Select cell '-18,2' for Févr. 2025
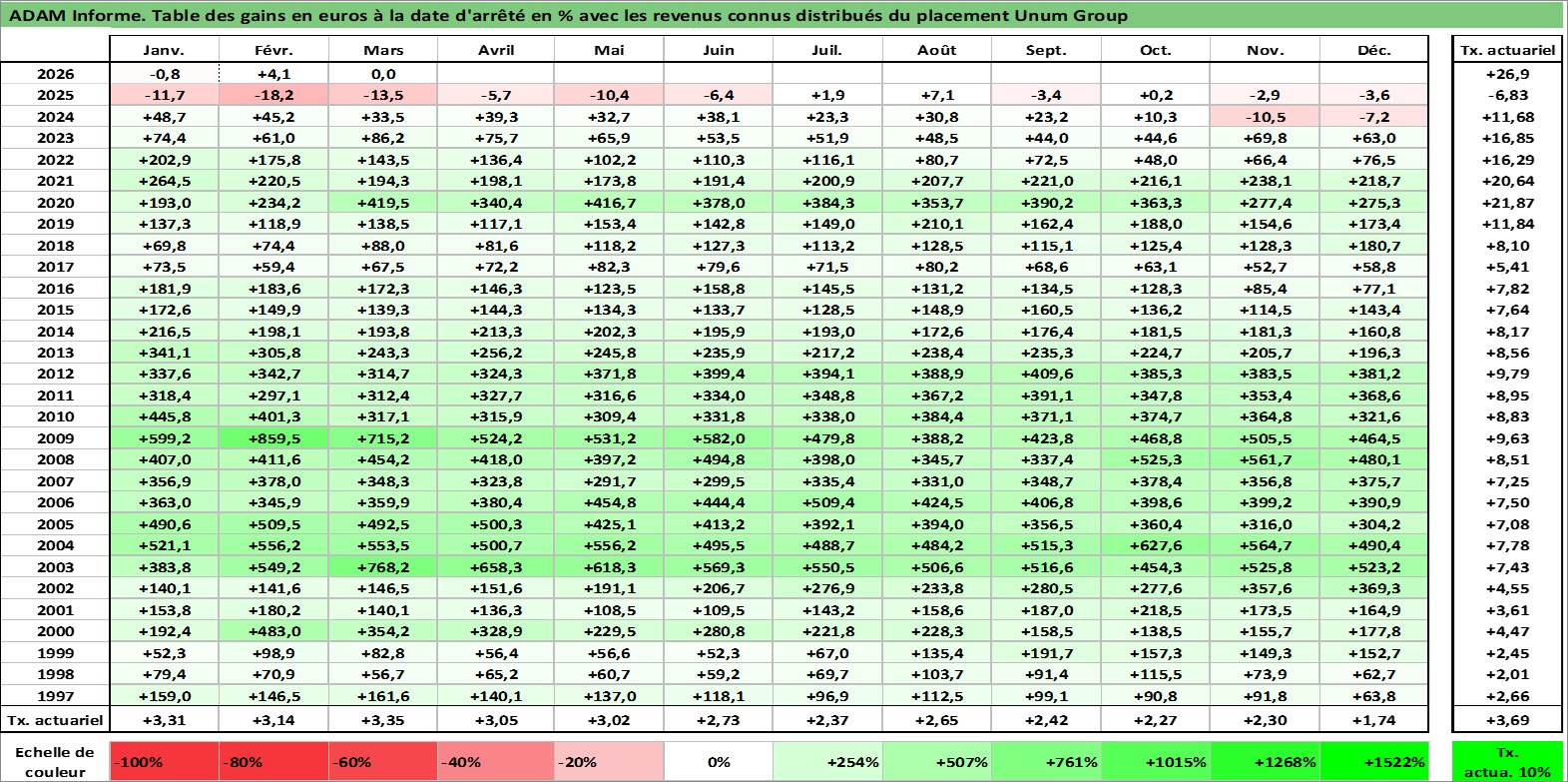 coord(273,95)
